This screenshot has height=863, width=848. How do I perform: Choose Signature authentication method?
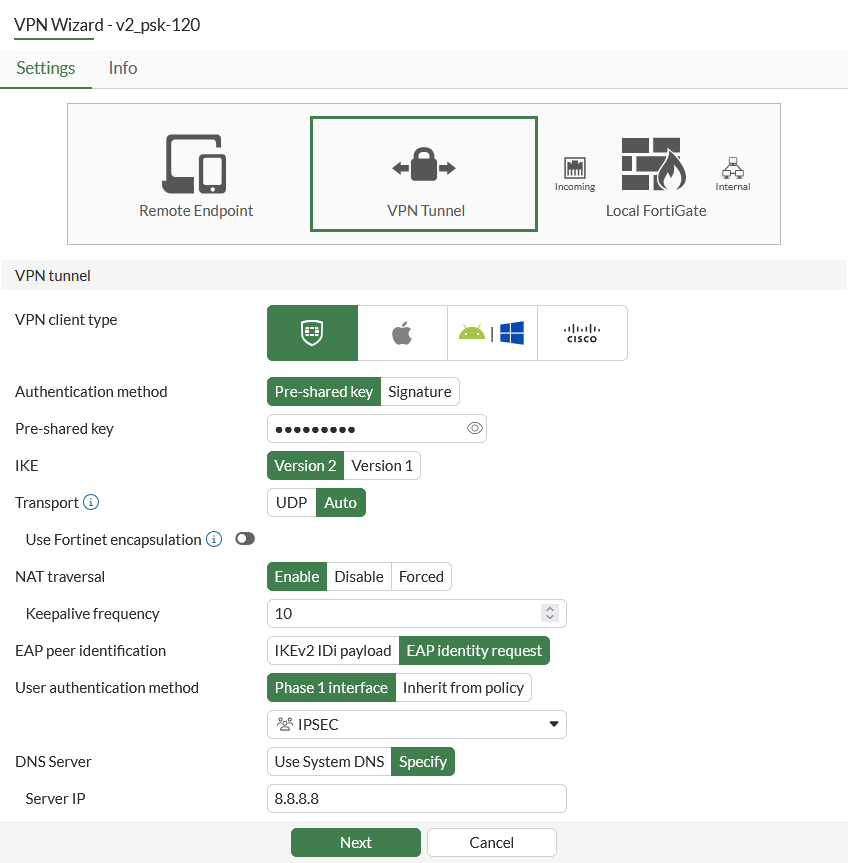point(419,391)
